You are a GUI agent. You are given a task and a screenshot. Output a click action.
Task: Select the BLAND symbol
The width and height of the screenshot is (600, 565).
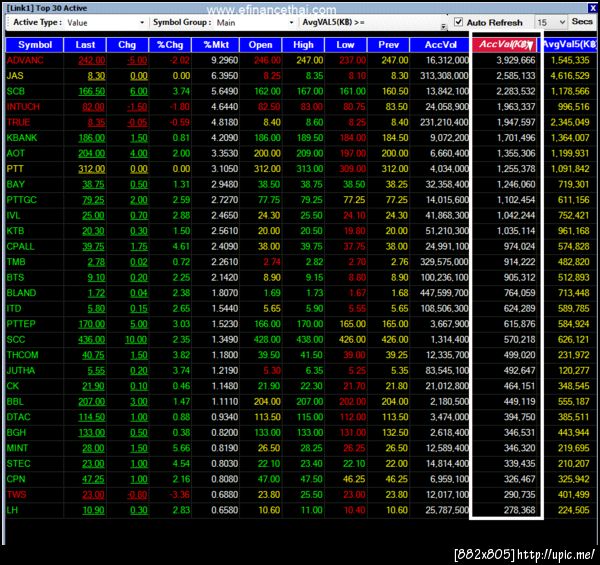[21, 293]
